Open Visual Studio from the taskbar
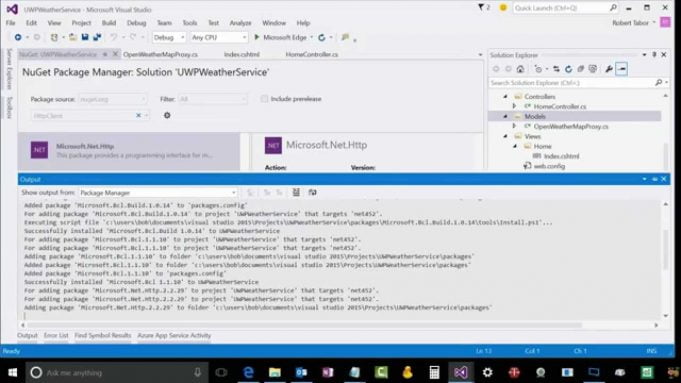 point(461,372)
